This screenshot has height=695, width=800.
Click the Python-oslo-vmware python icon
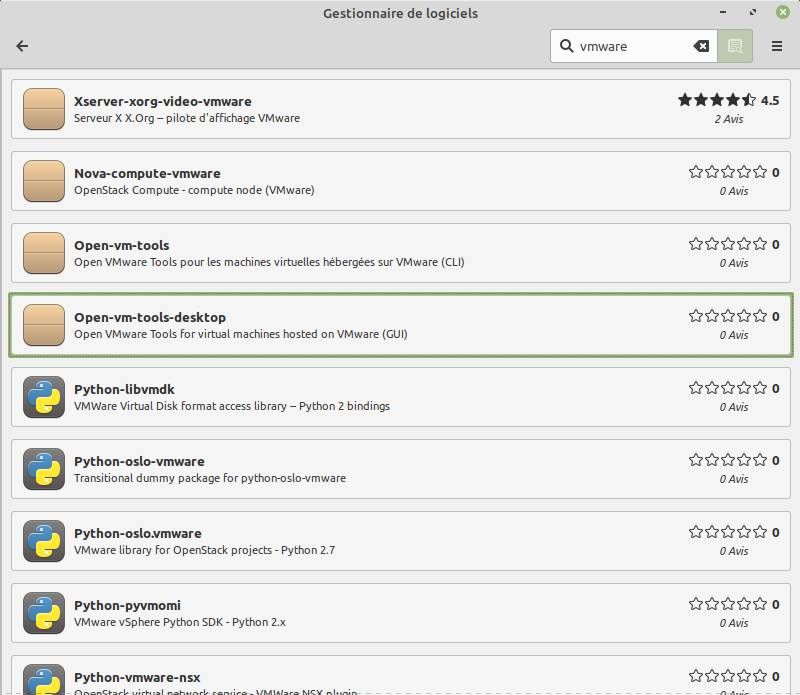click(44, 468)
